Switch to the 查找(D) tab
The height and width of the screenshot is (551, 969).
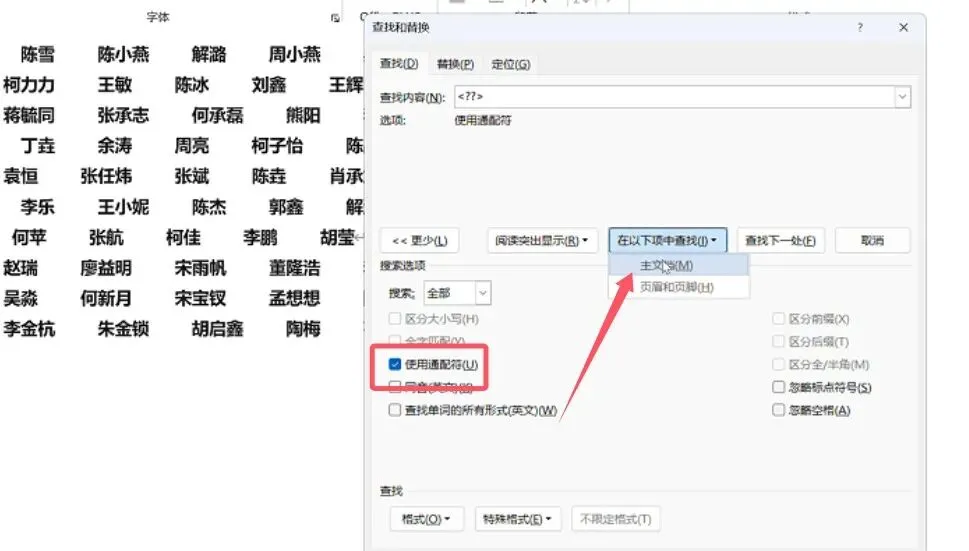399,64
